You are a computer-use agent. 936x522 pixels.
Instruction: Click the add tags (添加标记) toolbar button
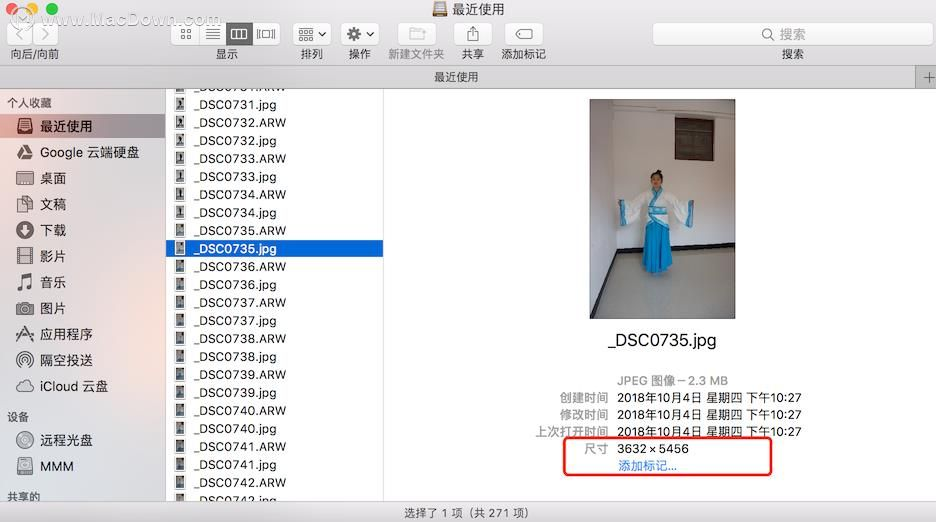tap(524, 34)
